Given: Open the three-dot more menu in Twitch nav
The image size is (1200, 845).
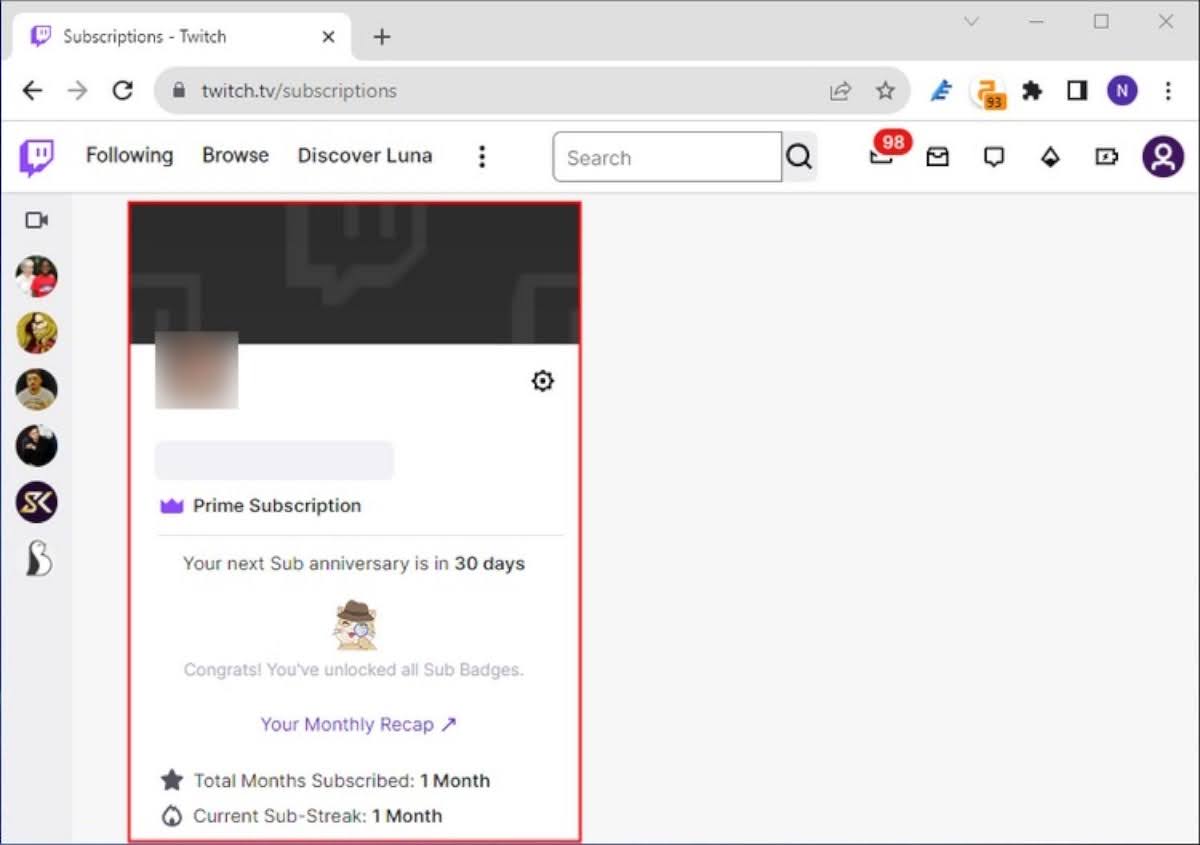Looking at the screenshot, I should [x=482, y=157].
